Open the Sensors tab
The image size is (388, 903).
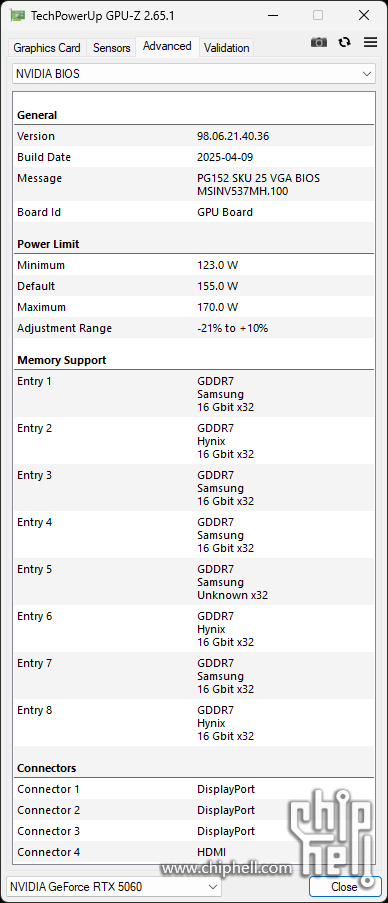[112, 48]
